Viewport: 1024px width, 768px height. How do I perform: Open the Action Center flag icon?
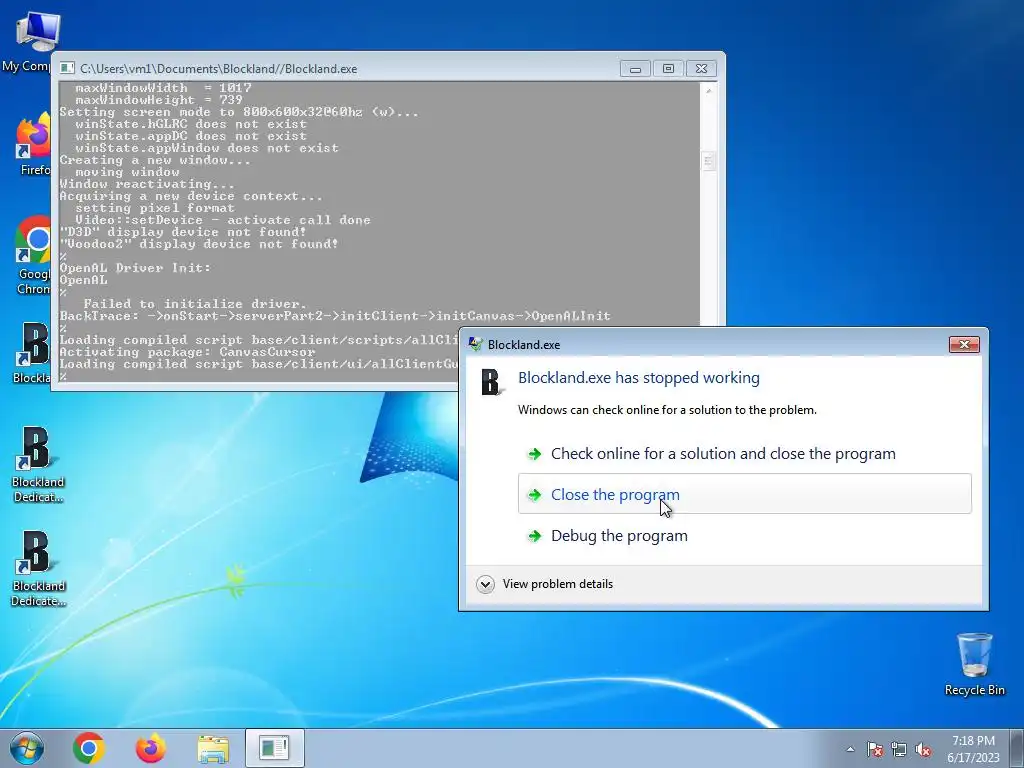875,749
